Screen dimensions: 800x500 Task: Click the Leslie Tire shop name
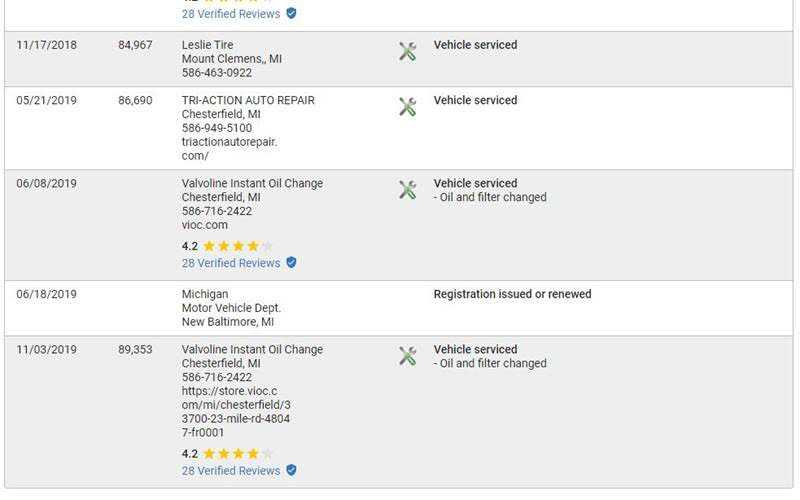click(x=210, y=45)
